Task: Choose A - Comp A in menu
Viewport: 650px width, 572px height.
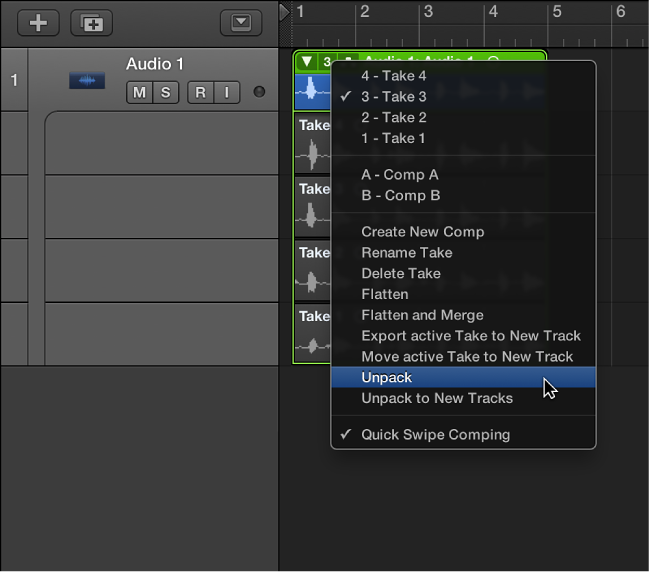Action: (x=399, y=175)
